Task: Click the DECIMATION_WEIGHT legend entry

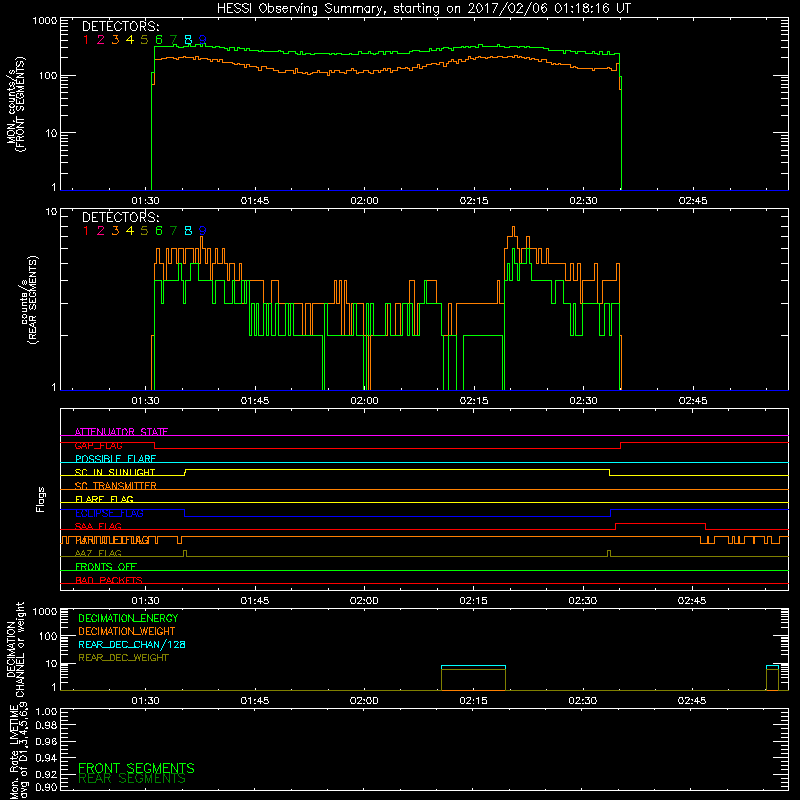Action: click(127, 631)
